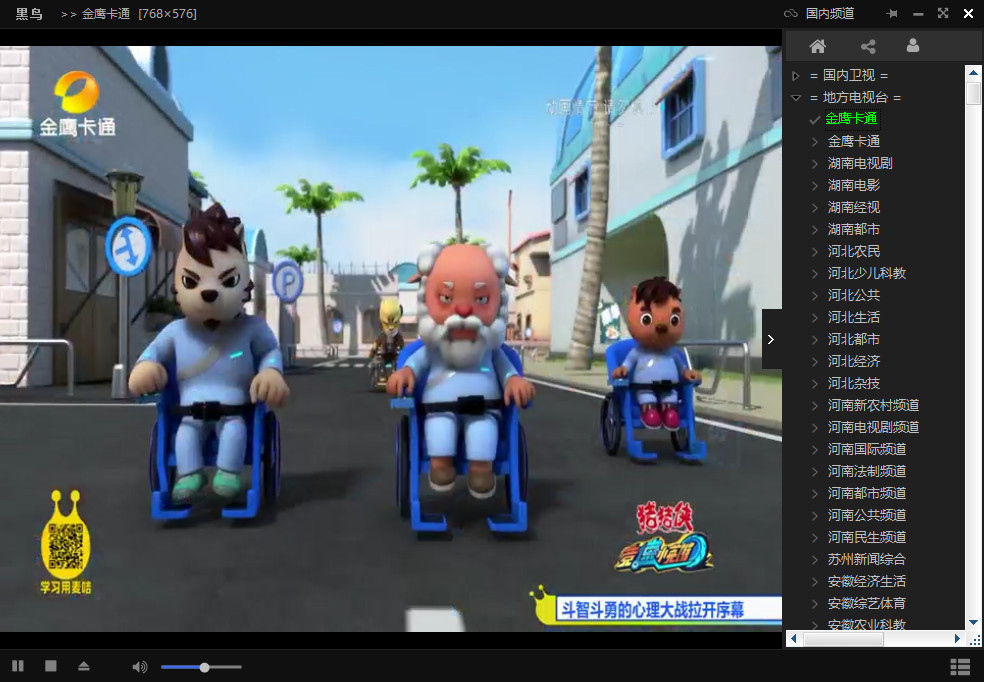Image resolution: width=984 pixels, height=682 pixels.
Task: Select the 河南电视剧频道 channel
Action: [x=873, y=427]
